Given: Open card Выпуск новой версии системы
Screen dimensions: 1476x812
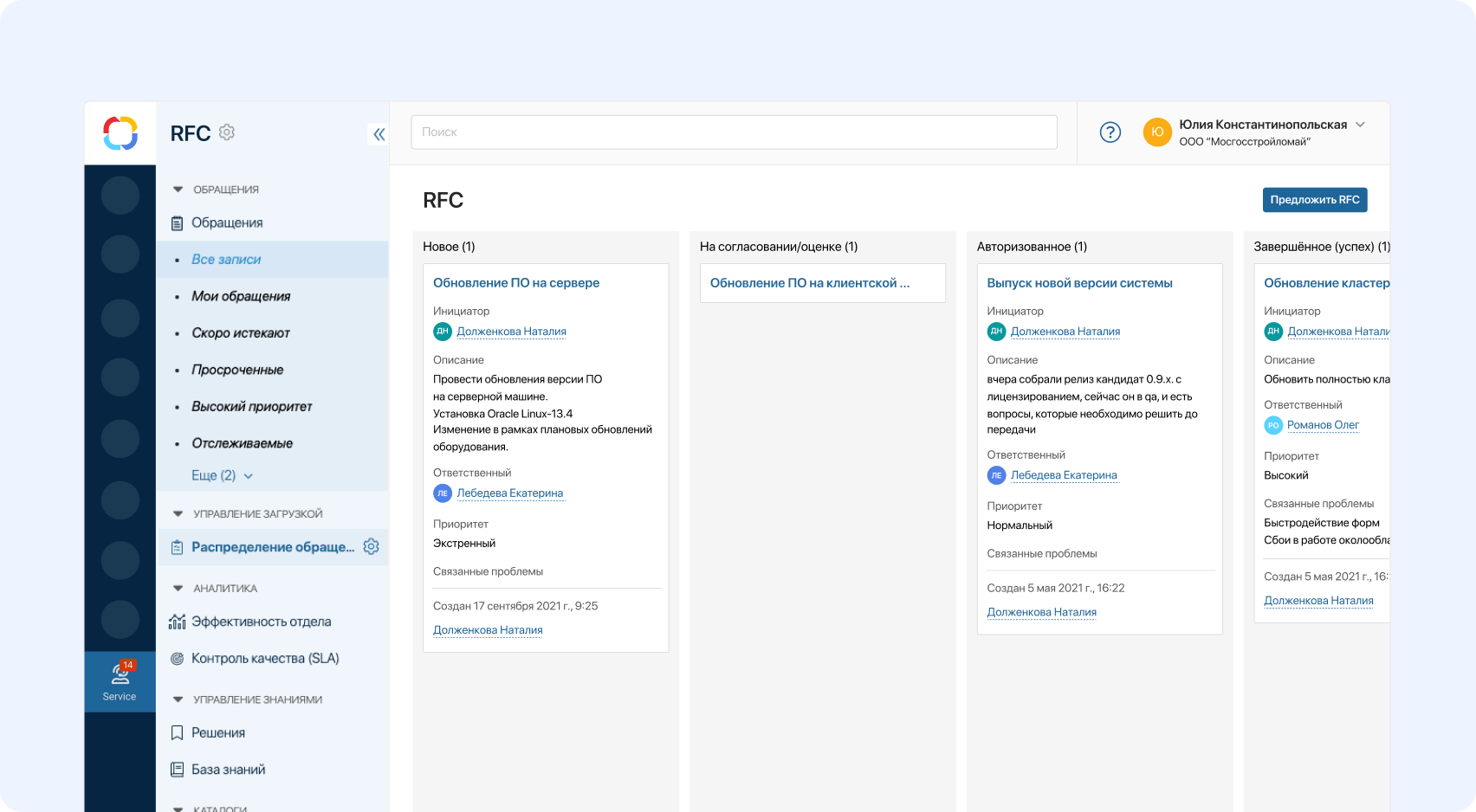Looking at the screenshot, I should tap(1079, 283).
